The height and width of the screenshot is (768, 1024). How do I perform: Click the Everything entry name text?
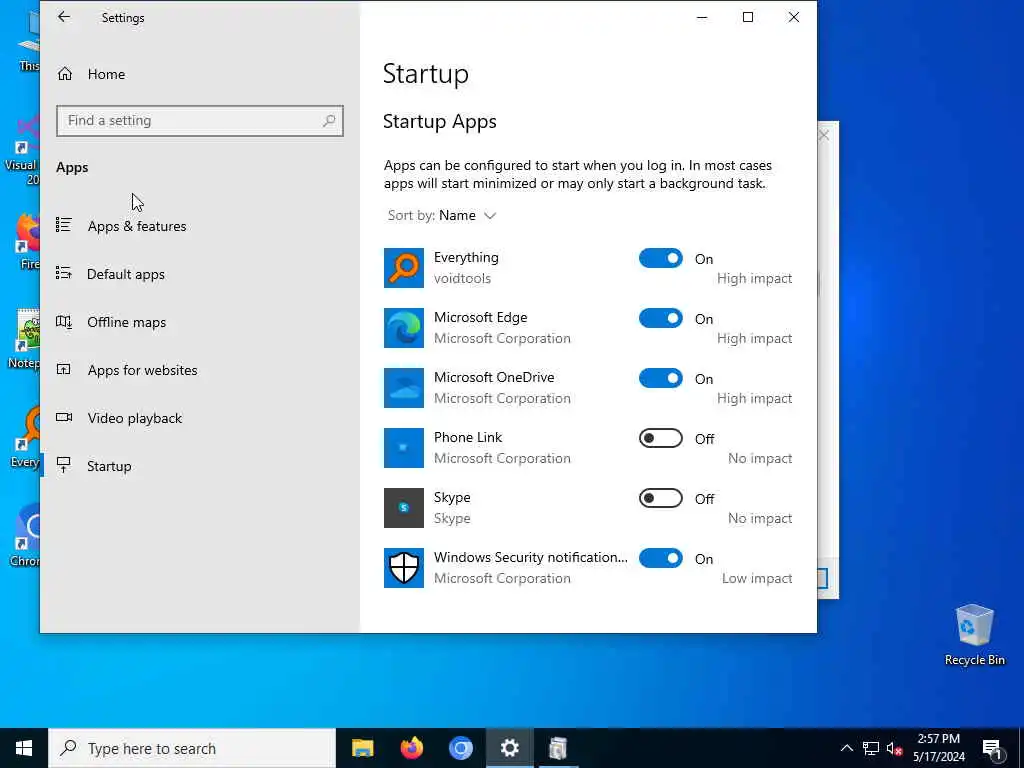tap(466, 257)
